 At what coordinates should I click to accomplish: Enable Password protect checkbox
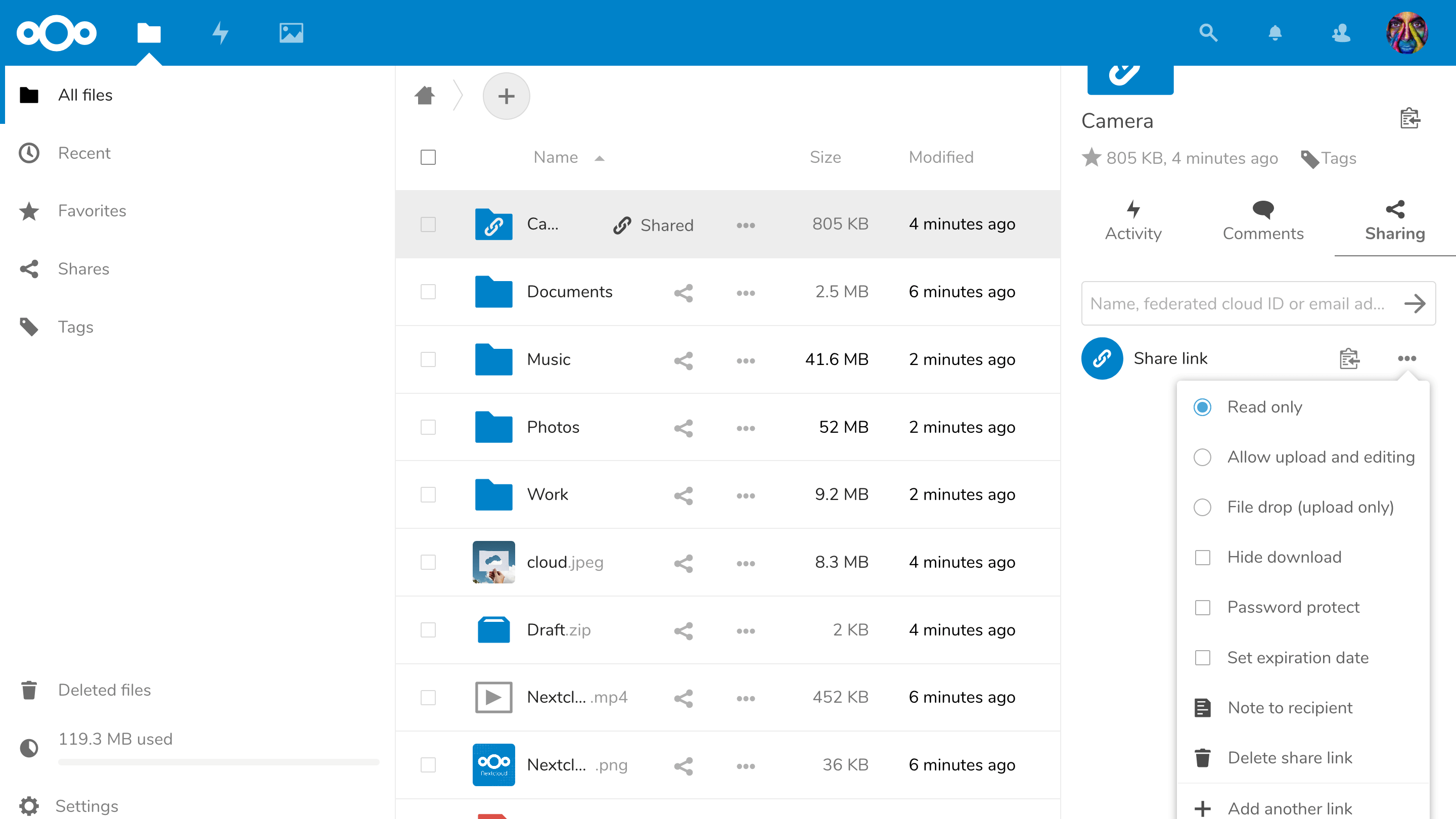coord(1202,608)
